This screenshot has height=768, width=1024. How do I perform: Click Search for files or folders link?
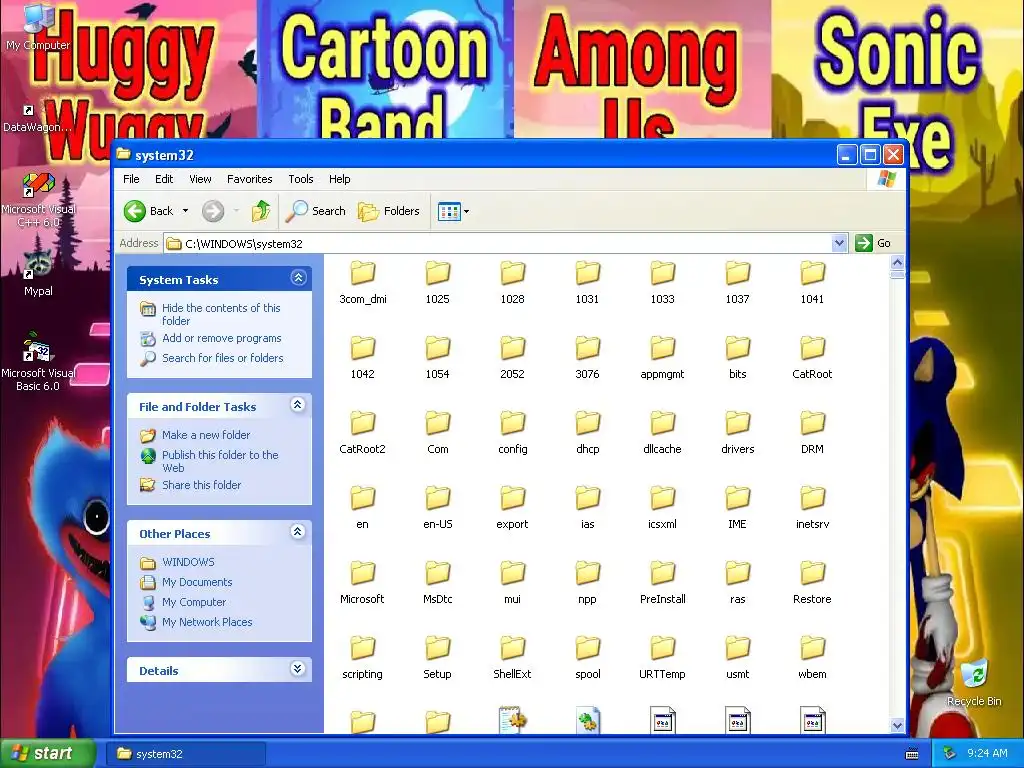pos(223,358)
